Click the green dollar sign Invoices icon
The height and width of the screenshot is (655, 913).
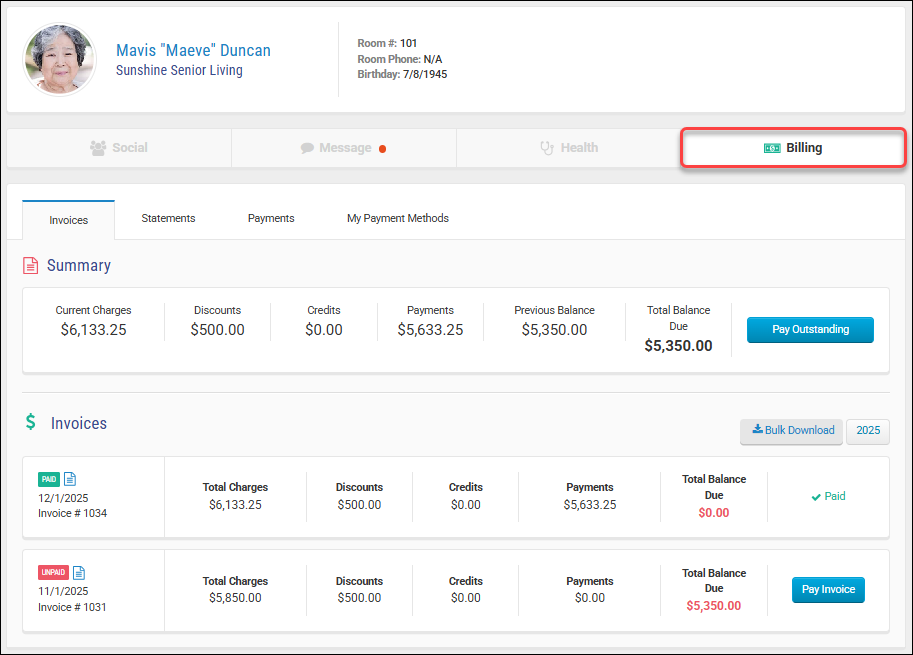click(30, 422)
